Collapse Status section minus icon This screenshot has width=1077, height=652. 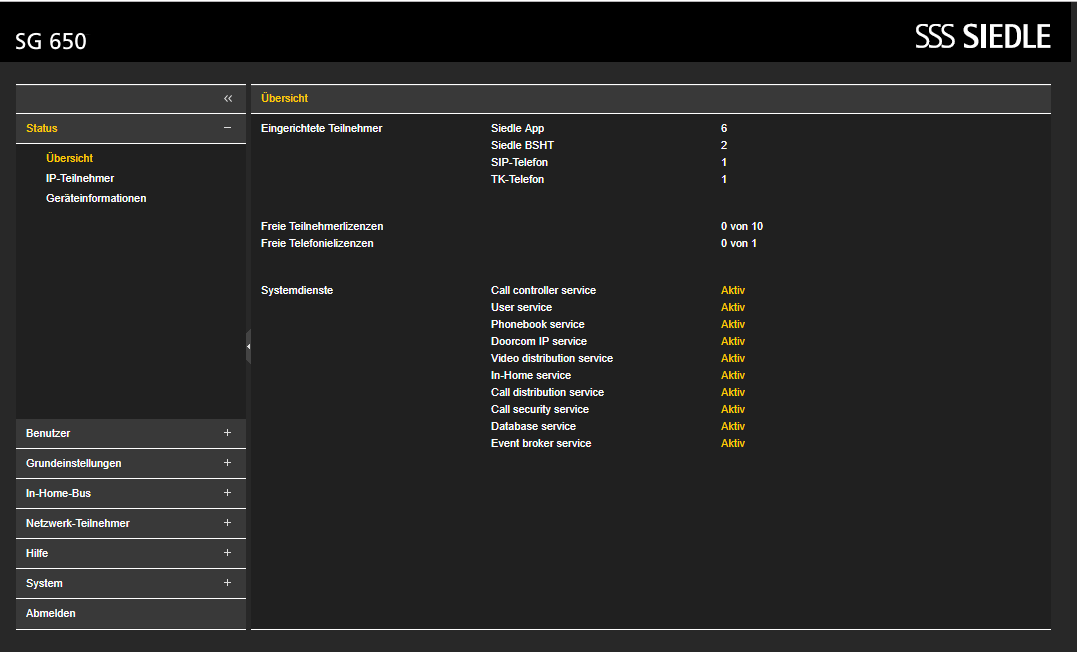click(227, 128)
